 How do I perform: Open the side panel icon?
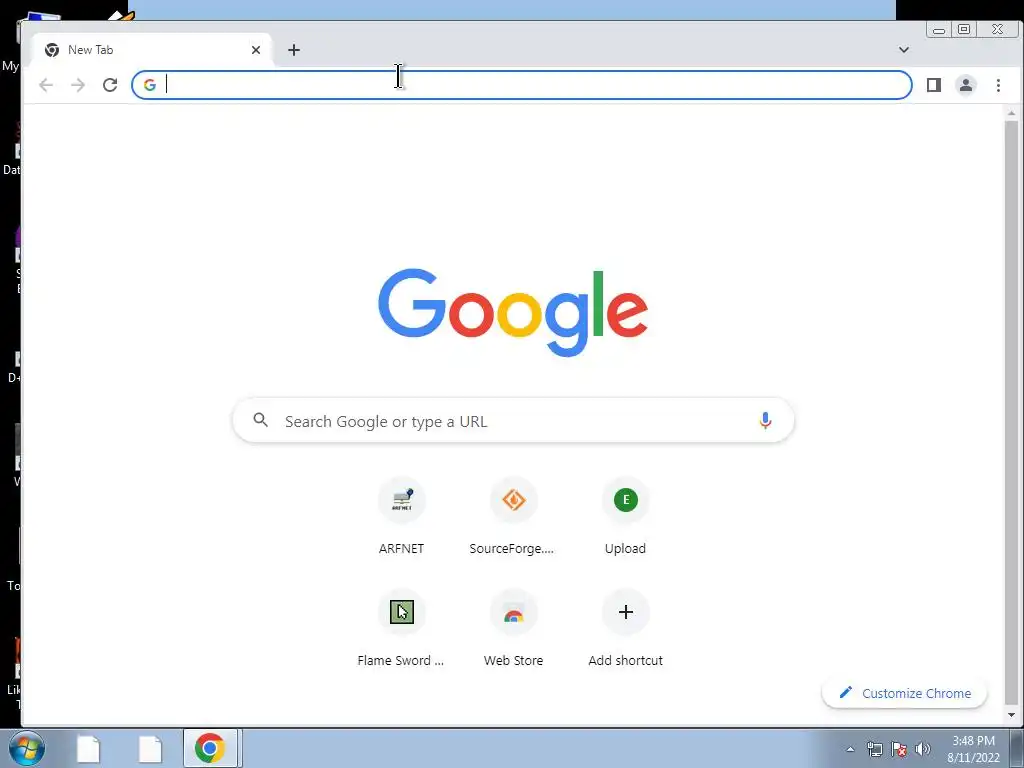(934, 85)
